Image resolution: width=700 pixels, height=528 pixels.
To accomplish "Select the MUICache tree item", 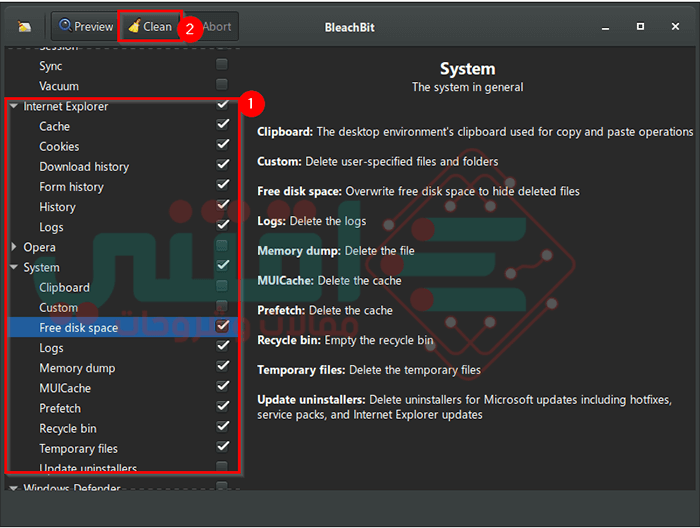I will click(65, 388).
